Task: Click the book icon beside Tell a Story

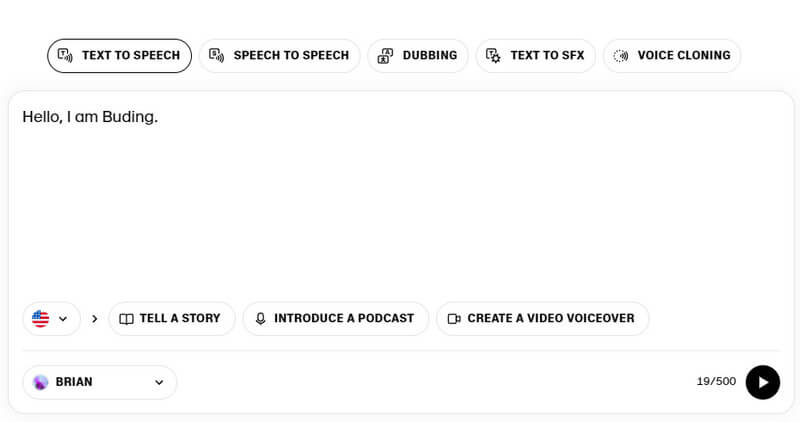Action: 126,319
